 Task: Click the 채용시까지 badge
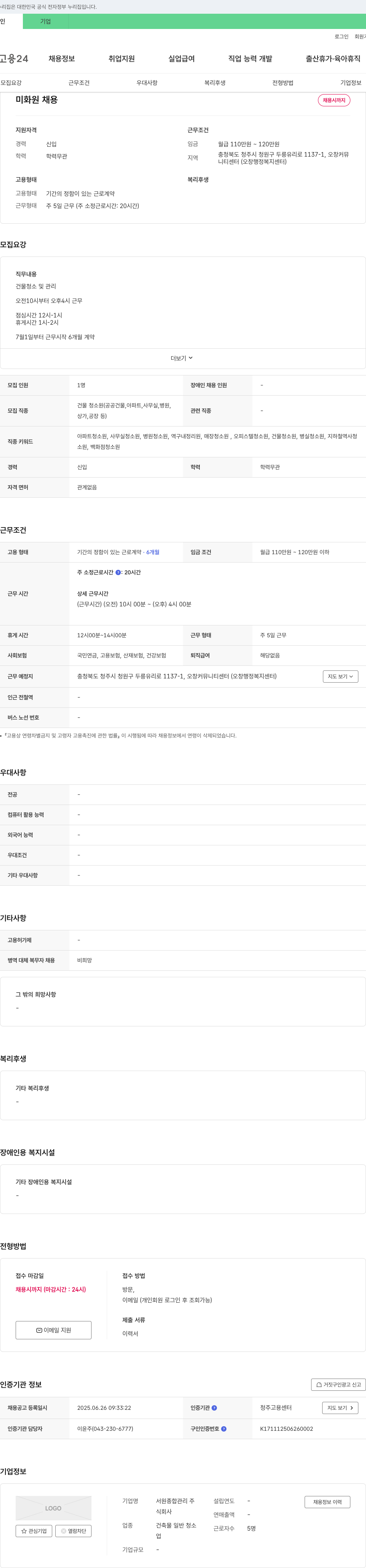[x=334, y=101]
